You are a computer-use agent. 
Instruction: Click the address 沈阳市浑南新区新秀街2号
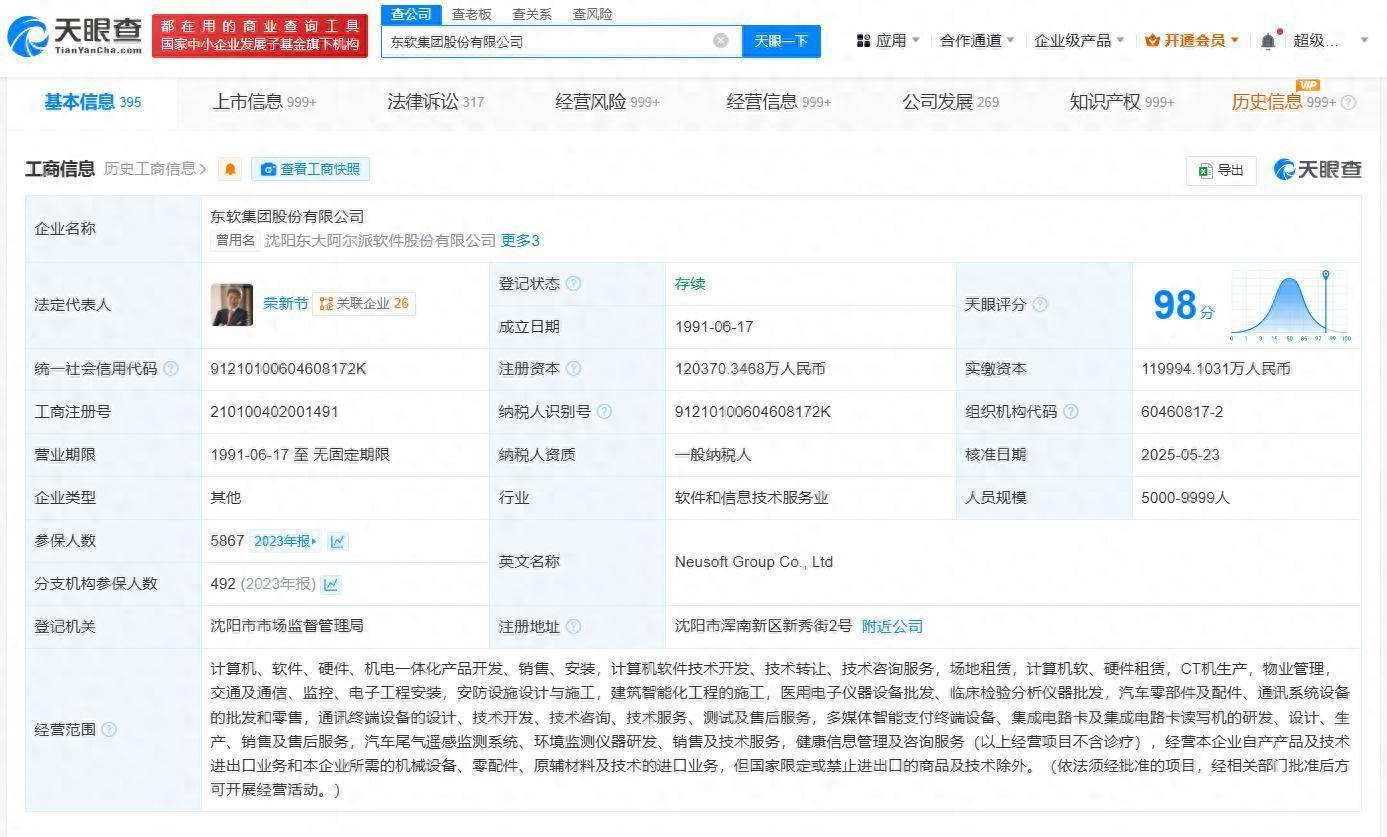(x=764, y=627)
